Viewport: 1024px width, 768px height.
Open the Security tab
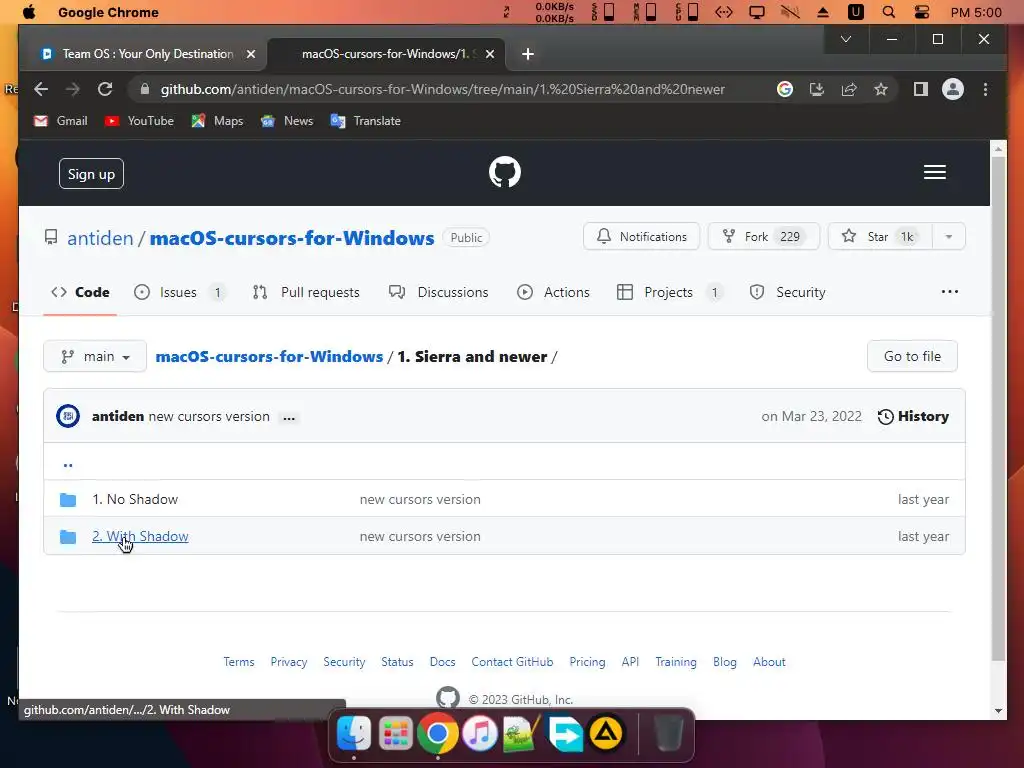(787, 292)
